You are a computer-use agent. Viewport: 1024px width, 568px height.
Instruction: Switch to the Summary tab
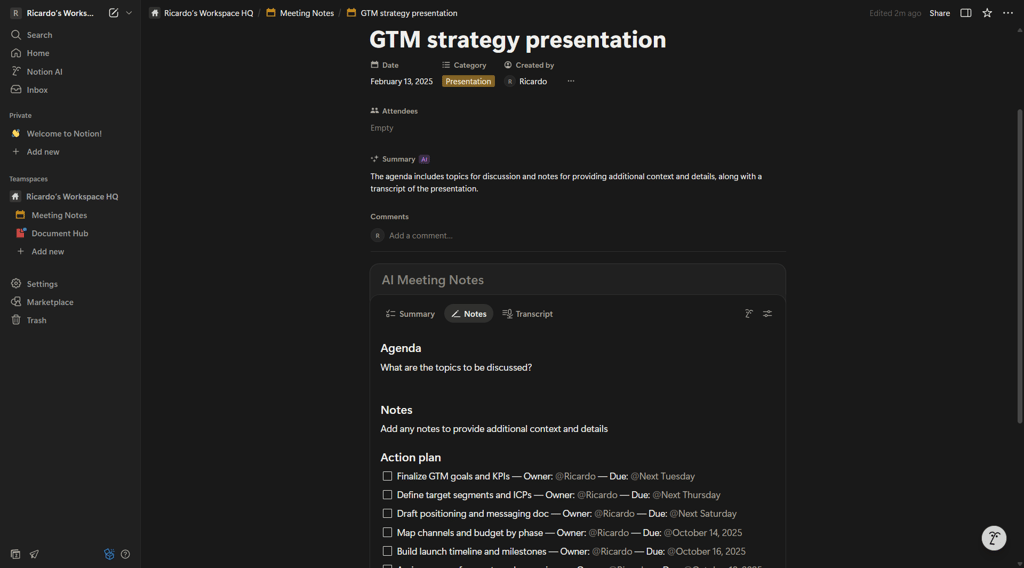coord(410,314)
